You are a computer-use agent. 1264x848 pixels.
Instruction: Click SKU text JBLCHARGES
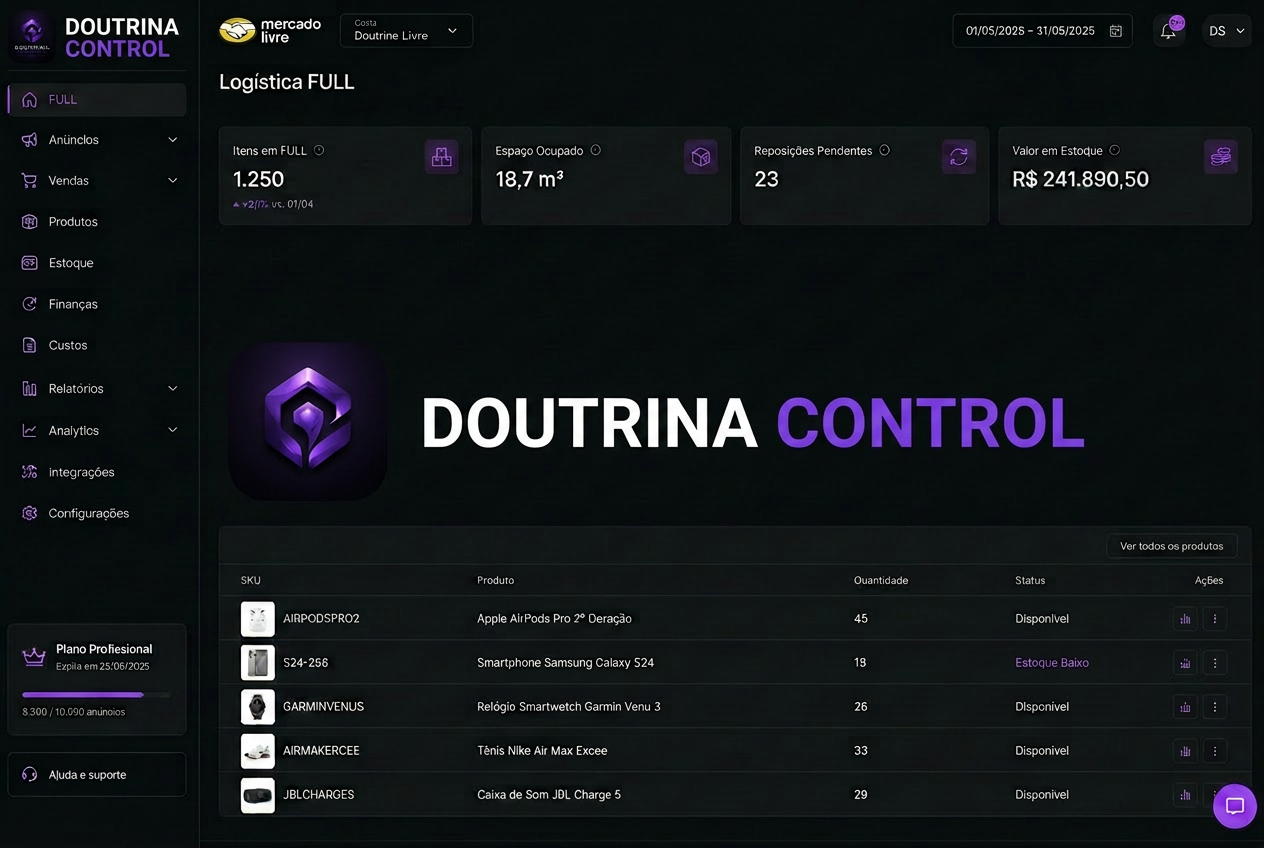[319, 795]
